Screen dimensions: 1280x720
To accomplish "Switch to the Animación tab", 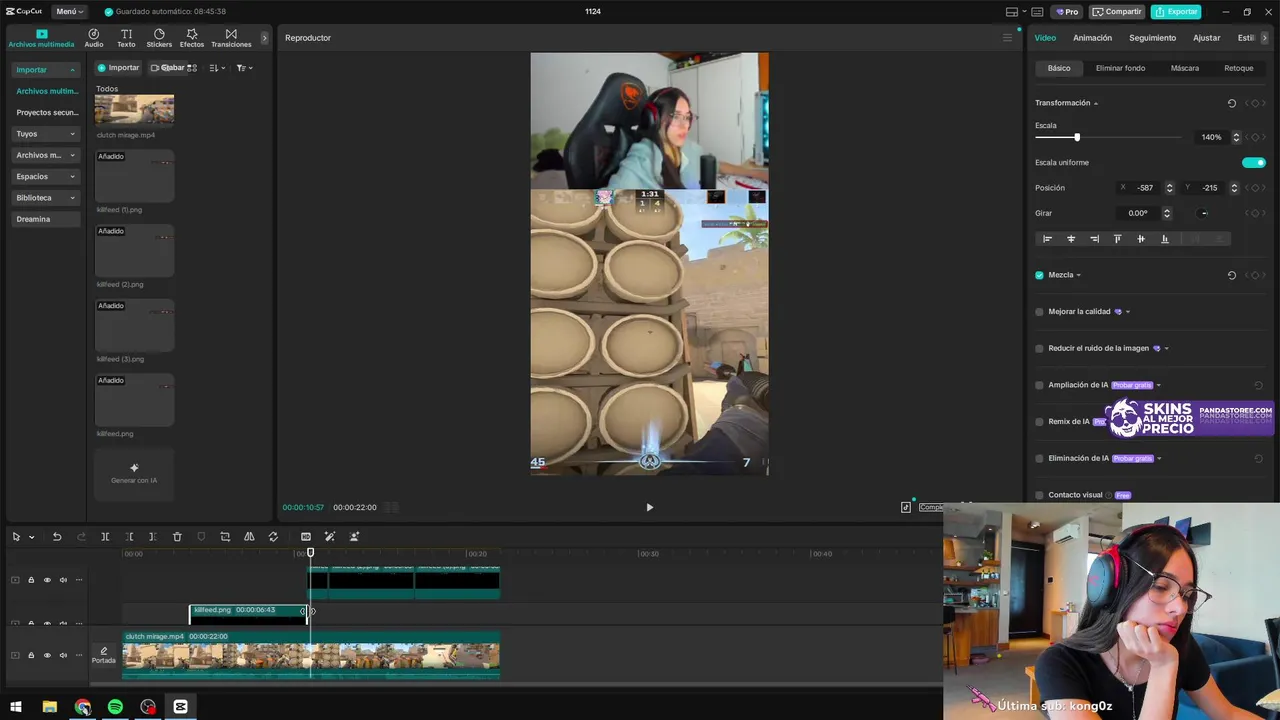I will click(x=1092, y=38).
